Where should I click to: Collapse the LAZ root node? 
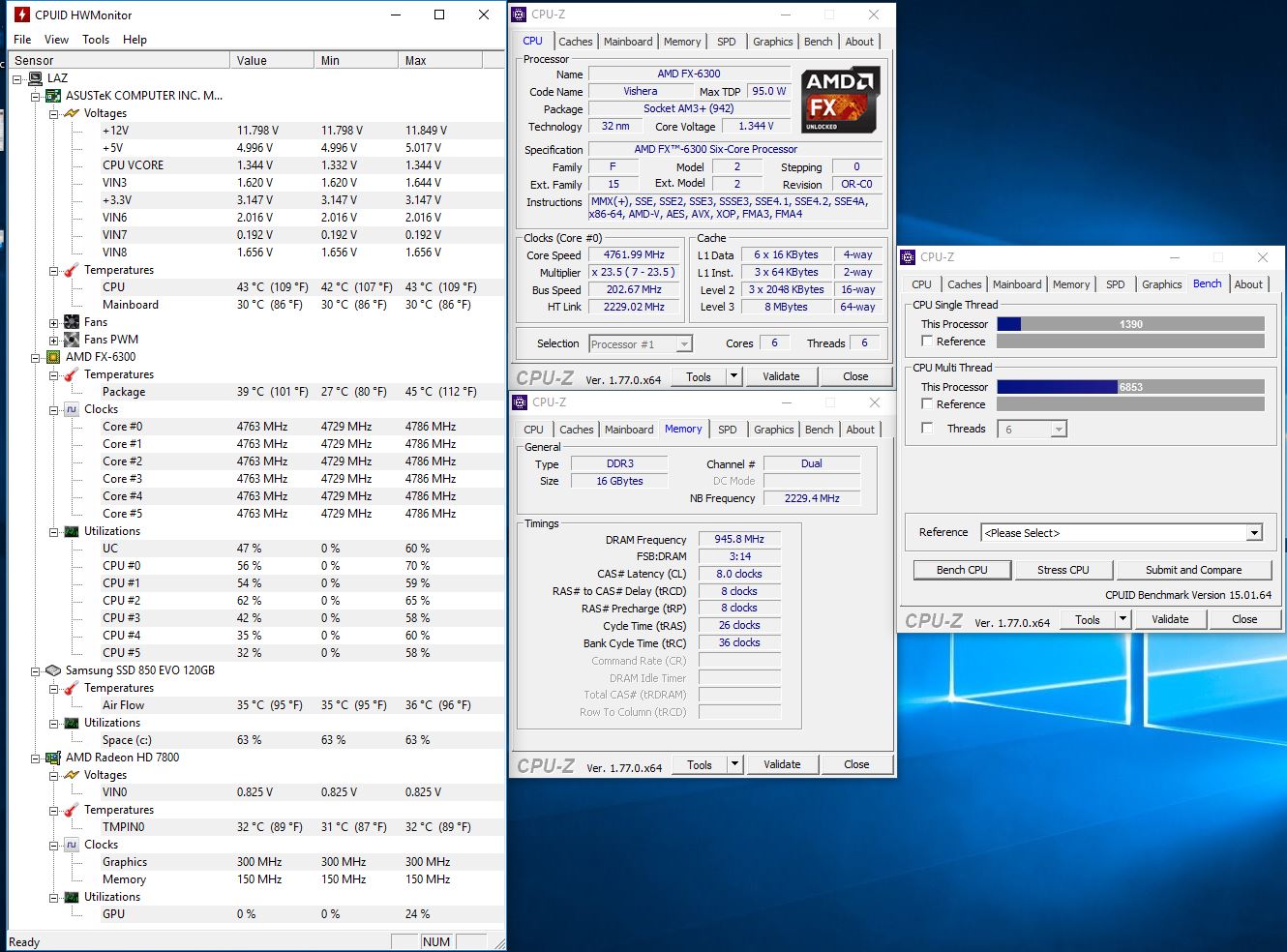click(x=17, y=78)
